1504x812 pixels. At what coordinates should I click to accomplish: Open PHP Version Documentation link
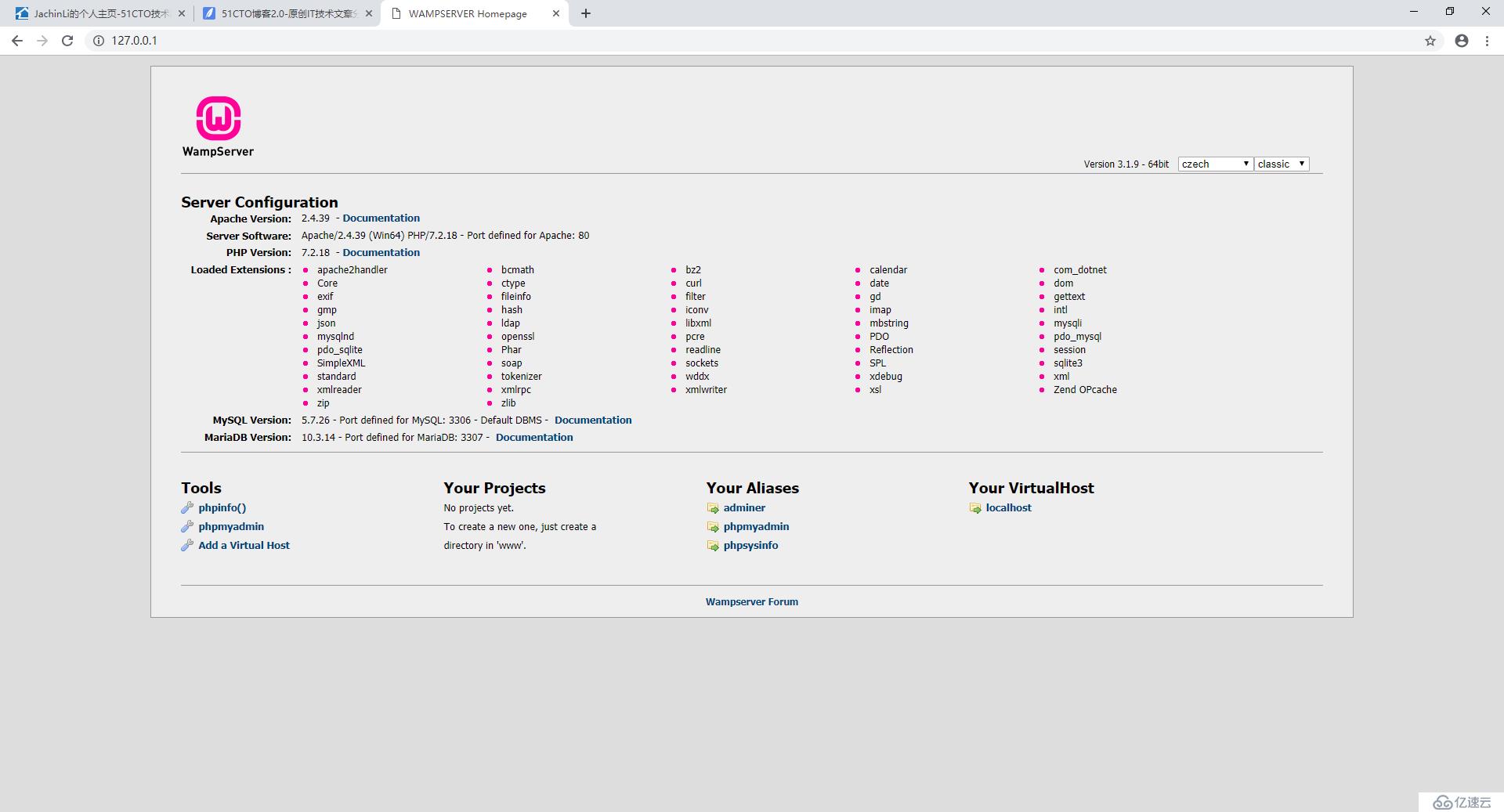click(381, 252)
